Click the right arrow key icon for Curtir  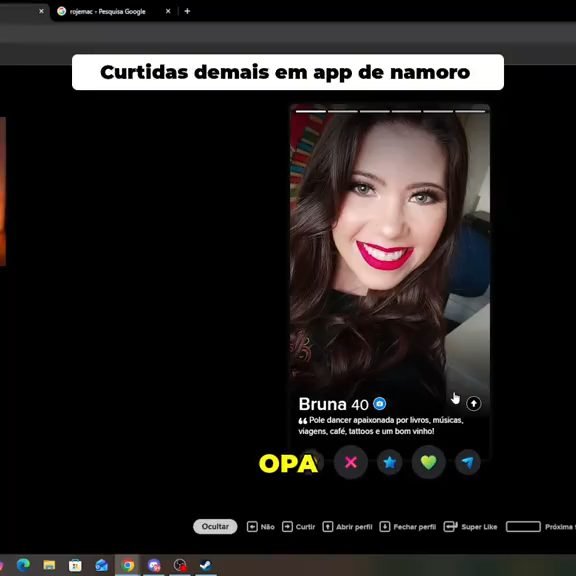pyautogui.click(x=287, y=526)
